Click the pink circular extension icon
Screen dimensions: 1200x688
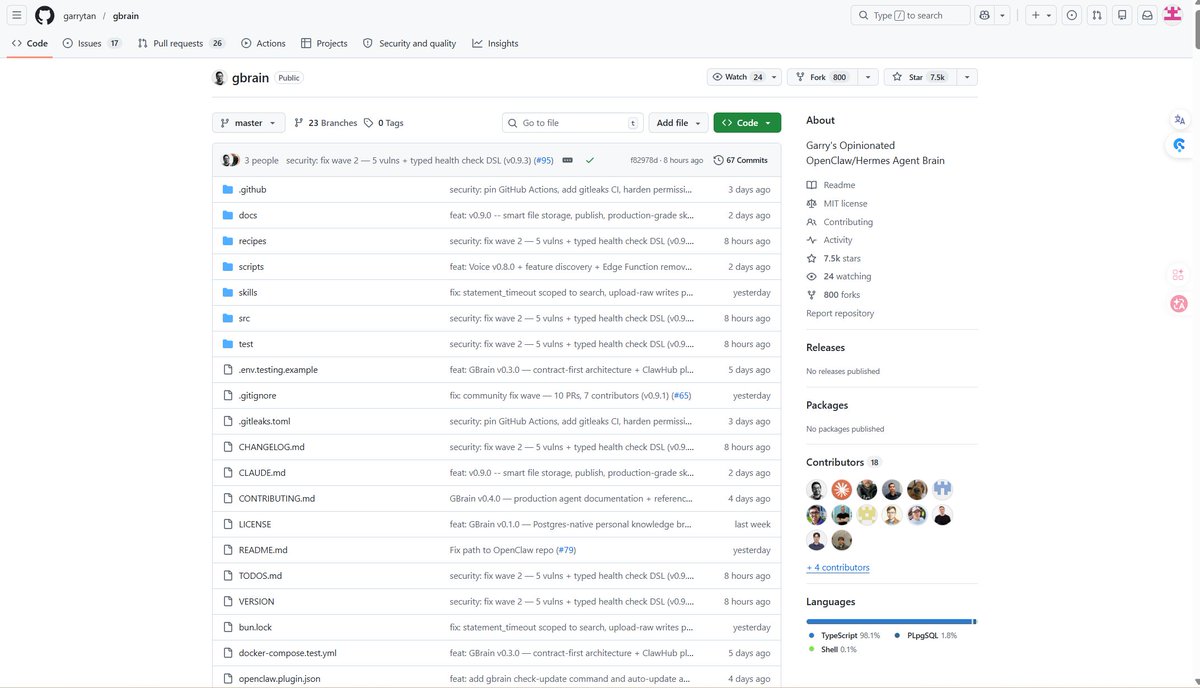click(1179, 304)
